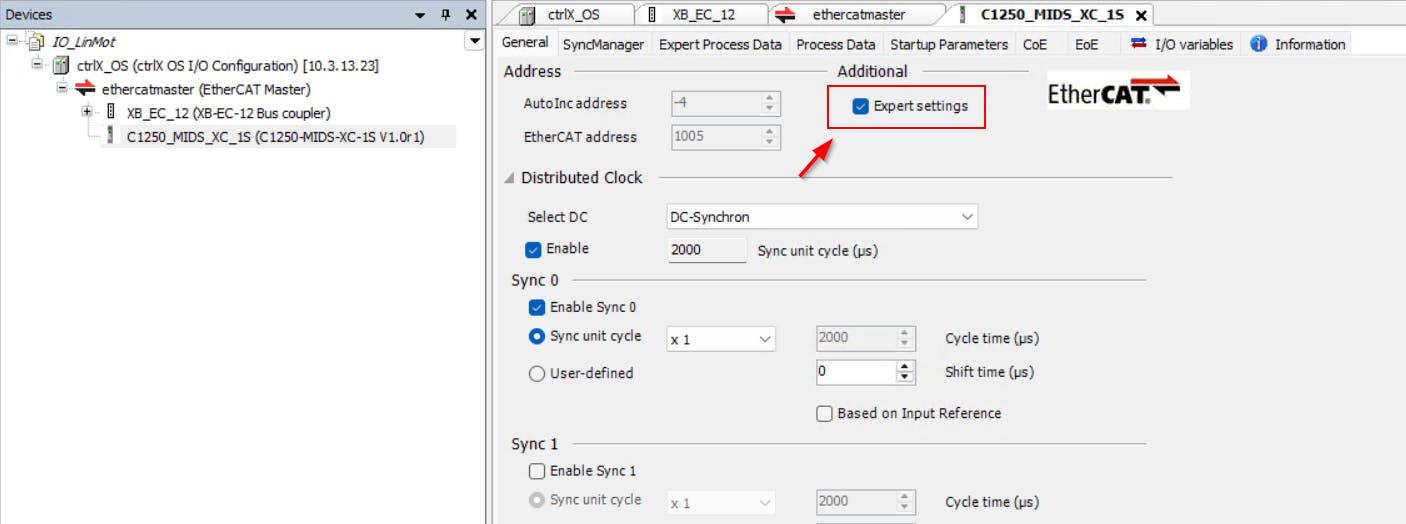
Task: Close the C1250_MIDS_XC_1S editor tab
Action: click(1140, 15)
